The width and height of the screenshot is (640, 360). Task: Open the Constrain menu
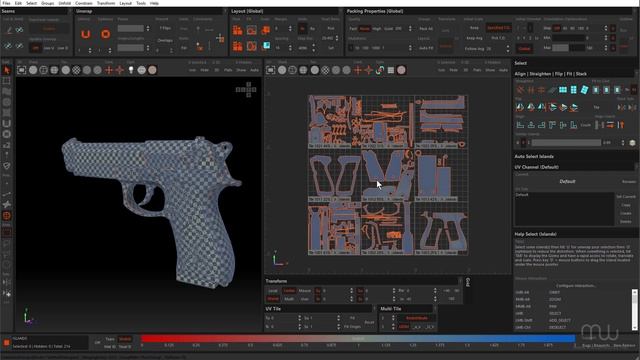(x=84, y=3)
